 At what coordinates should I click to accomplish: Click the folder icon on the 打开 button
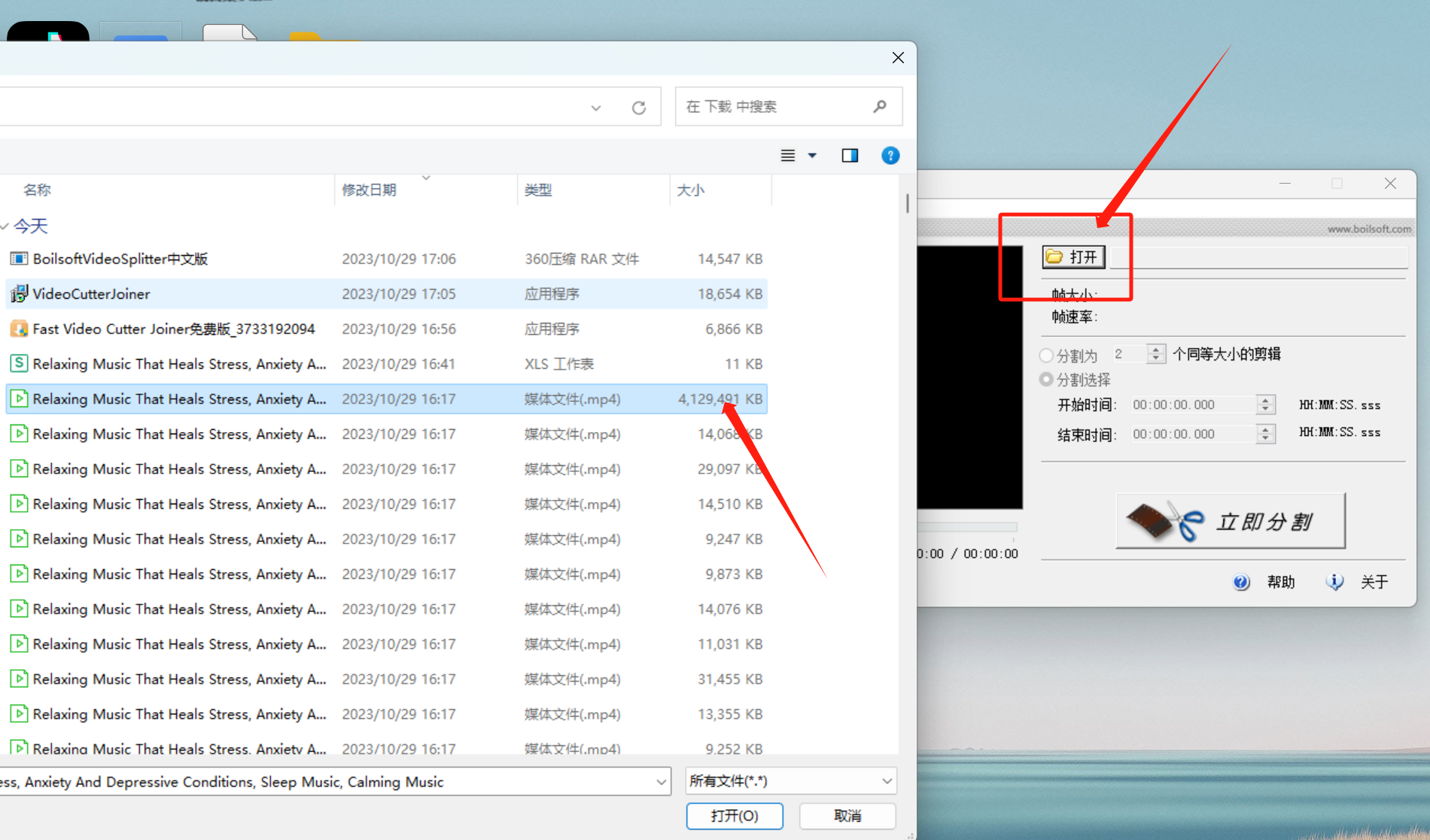point(1055,257)
